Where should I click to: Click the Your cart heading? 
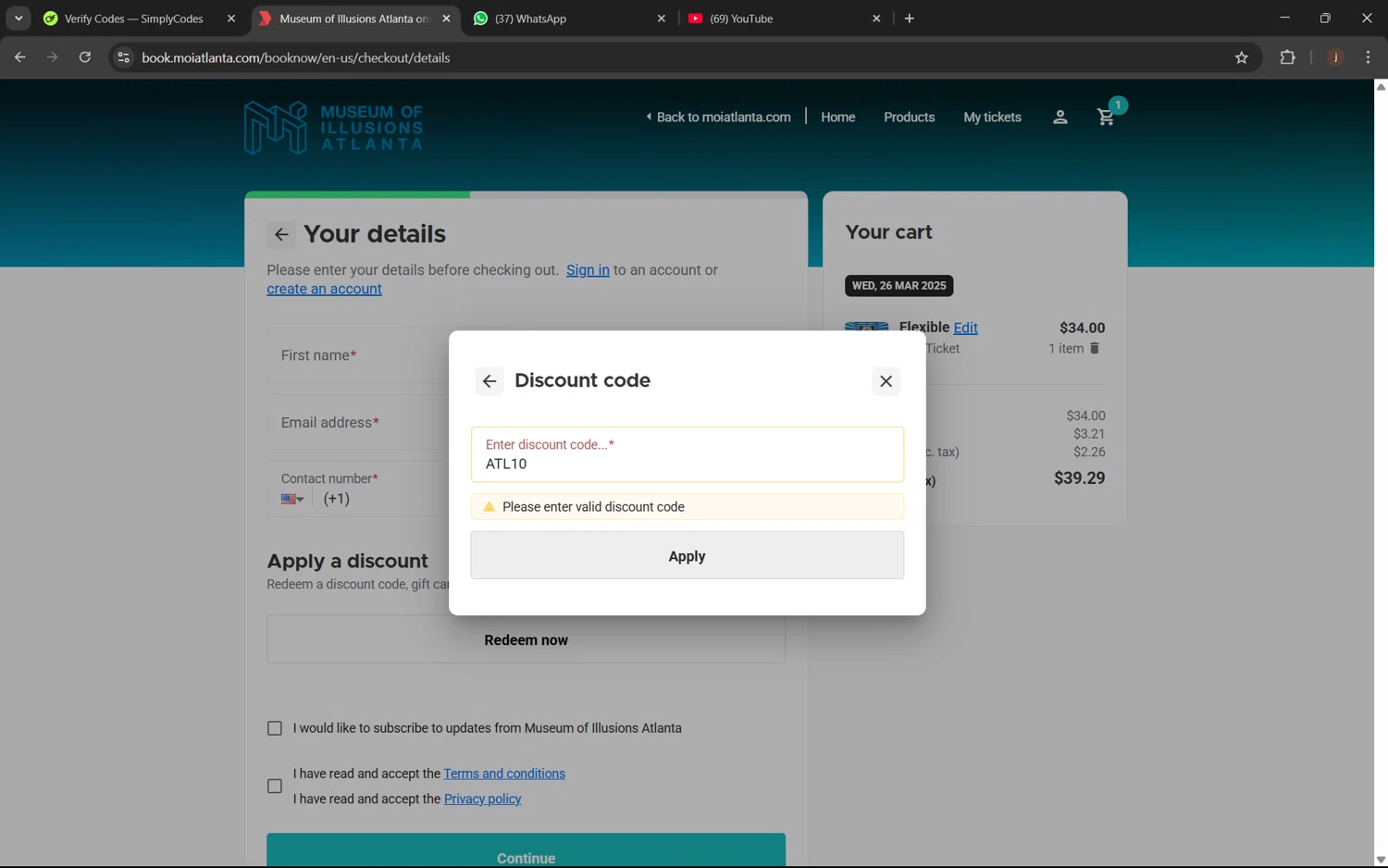[x=888, y=232]
